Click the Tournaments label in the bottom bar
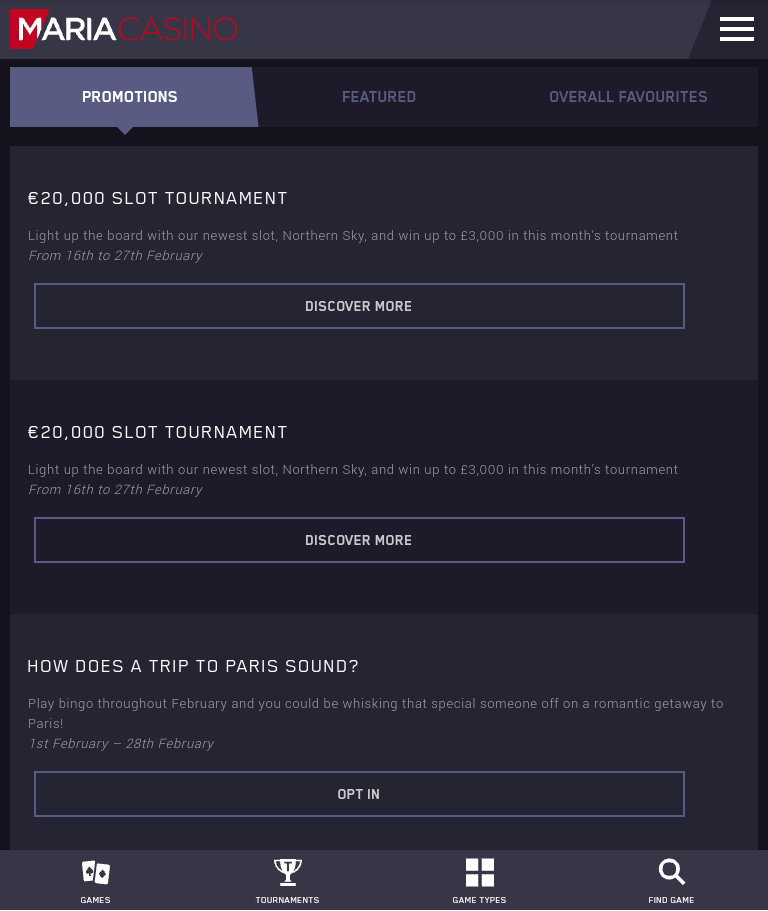This screenshot has height=911, width=768. [x=288, y=900]
